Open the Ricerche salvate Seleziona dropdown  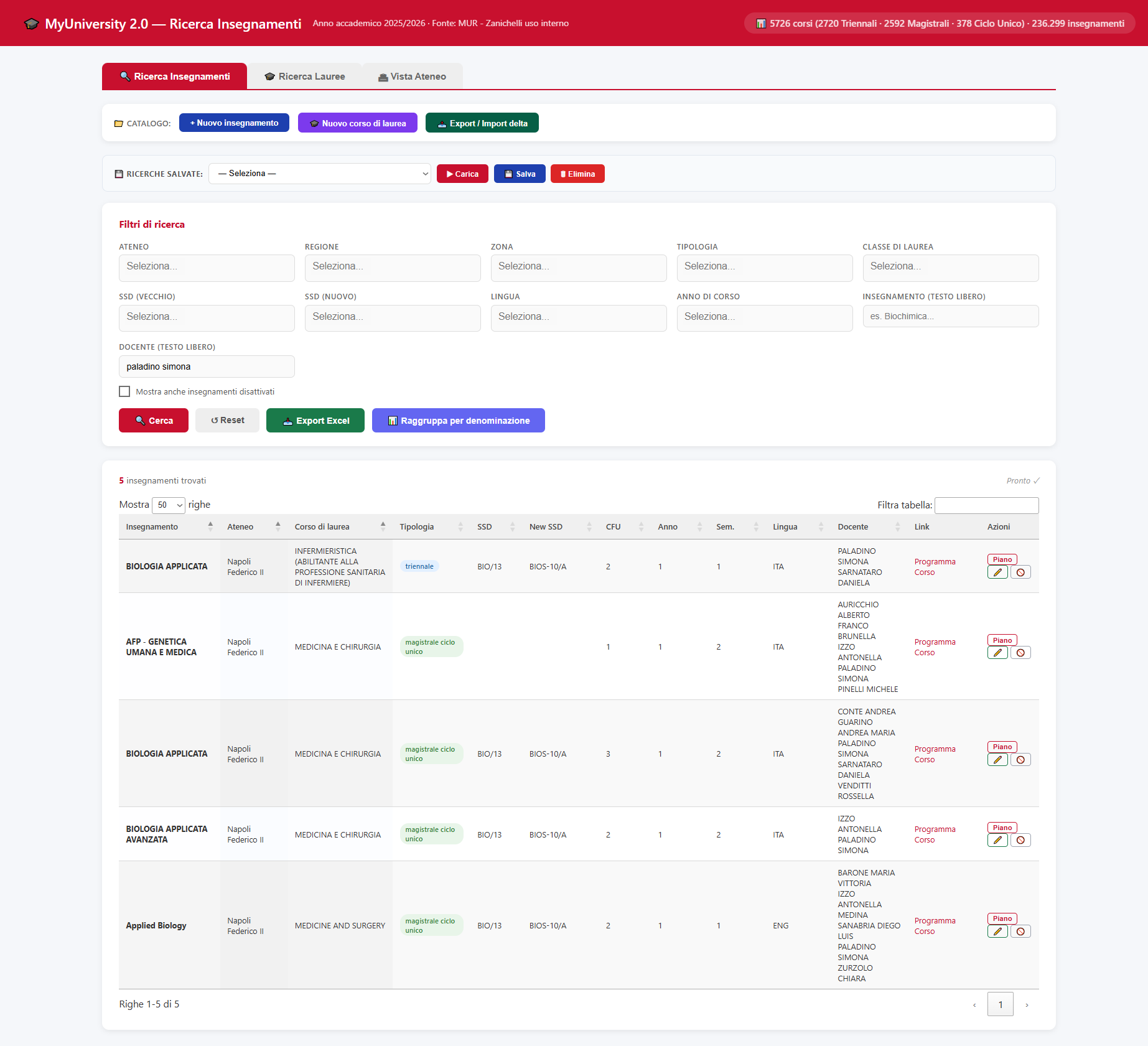coord(320,174)
